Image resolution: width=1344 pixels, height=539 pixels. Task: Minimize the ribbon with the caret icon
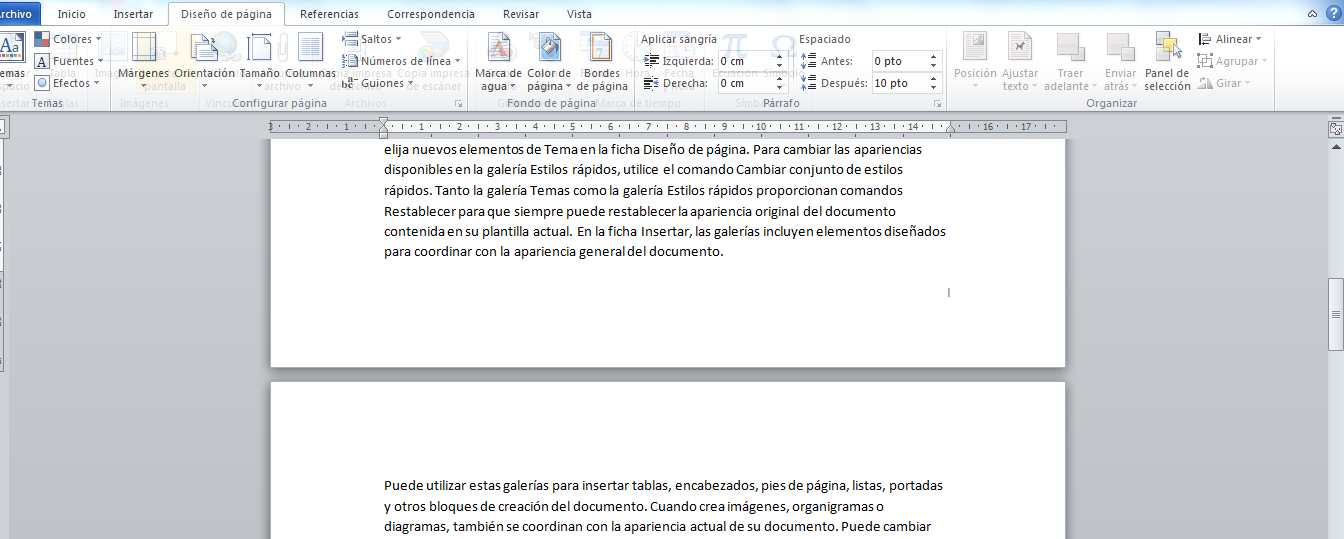pyautogui.click(x=1312, y=13)
